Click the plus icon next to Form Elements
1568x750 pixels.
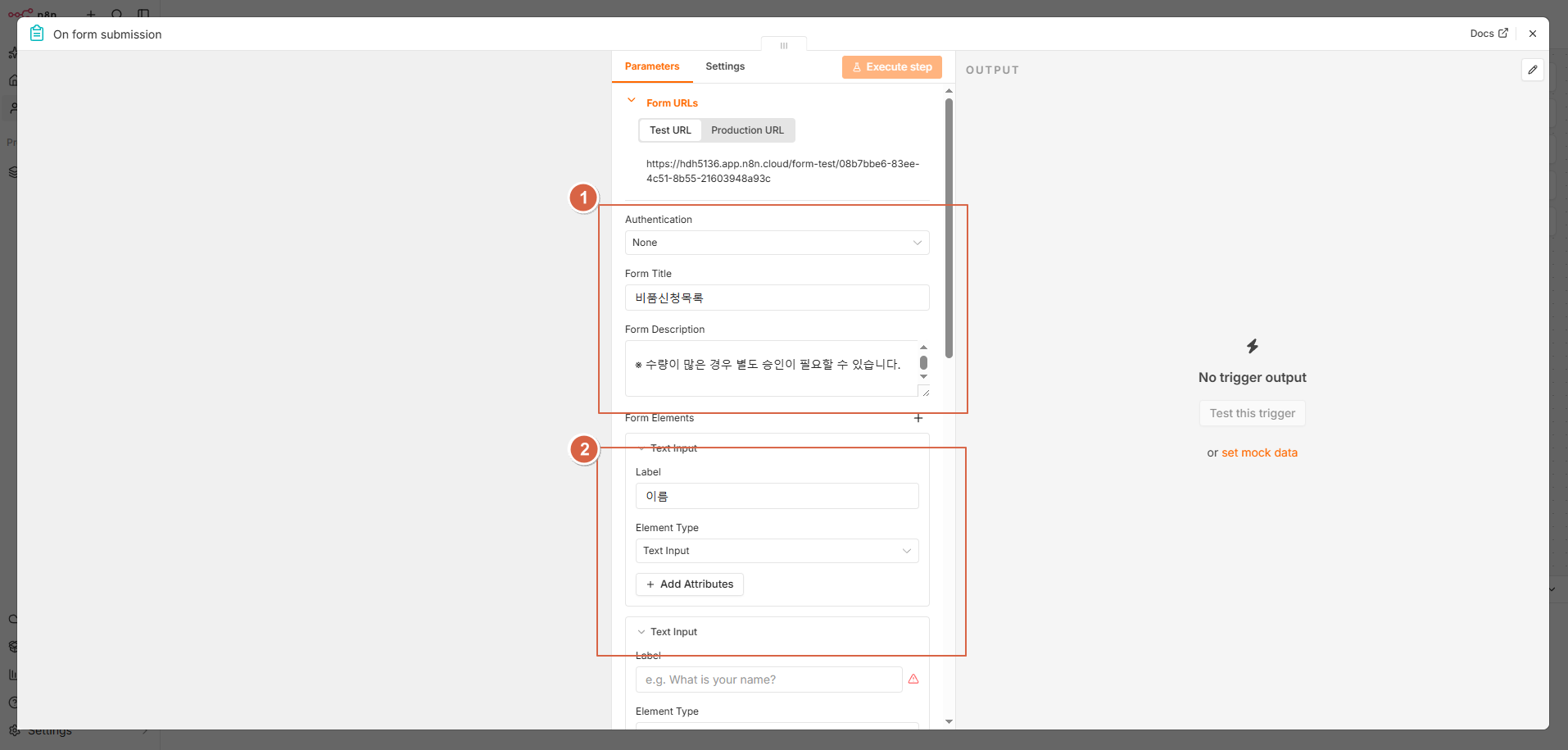pyautogui.click(x=918, y=418)
